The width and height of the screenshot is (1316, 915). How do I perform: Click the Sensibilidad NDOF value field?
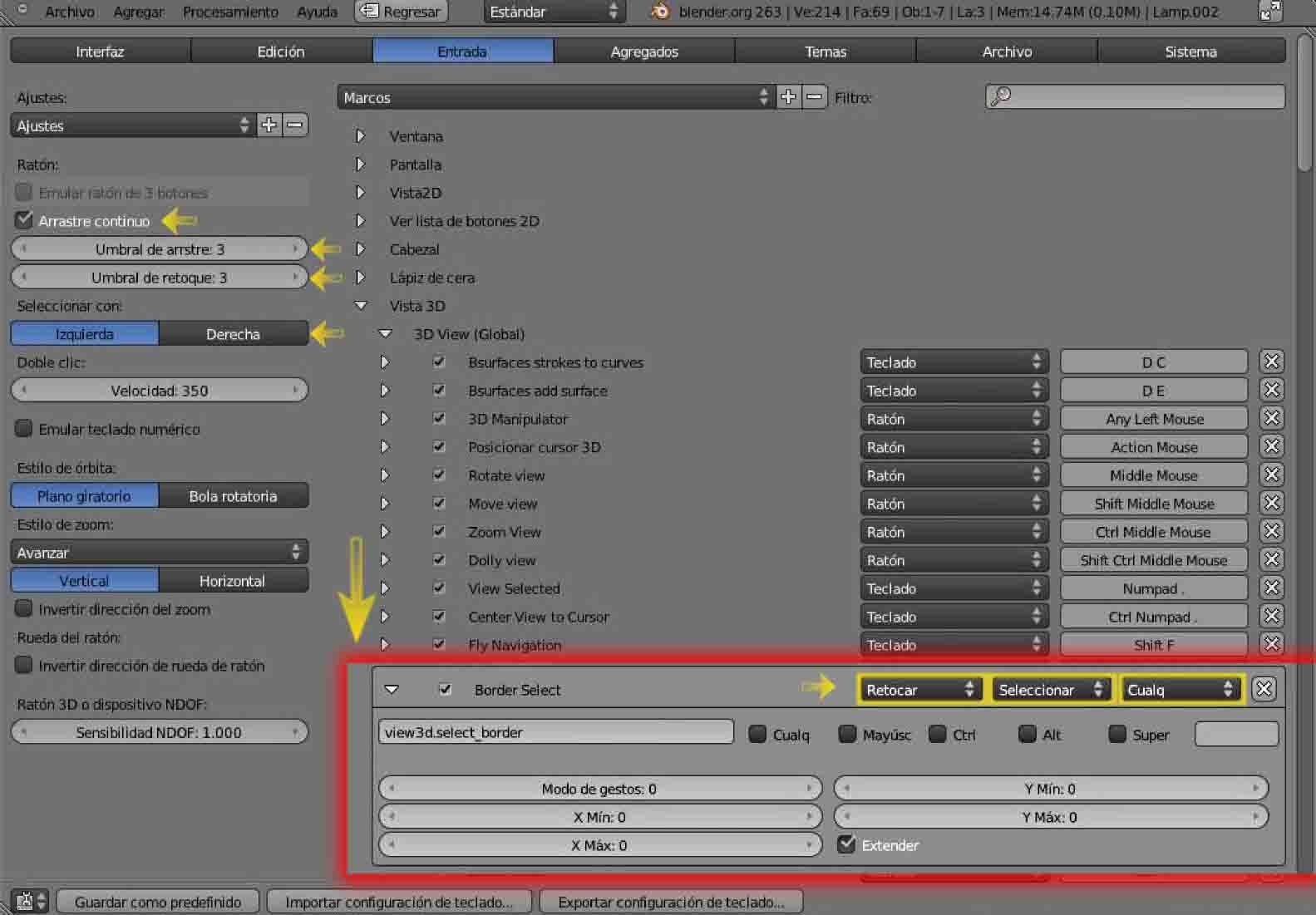(x=159, y=732)
